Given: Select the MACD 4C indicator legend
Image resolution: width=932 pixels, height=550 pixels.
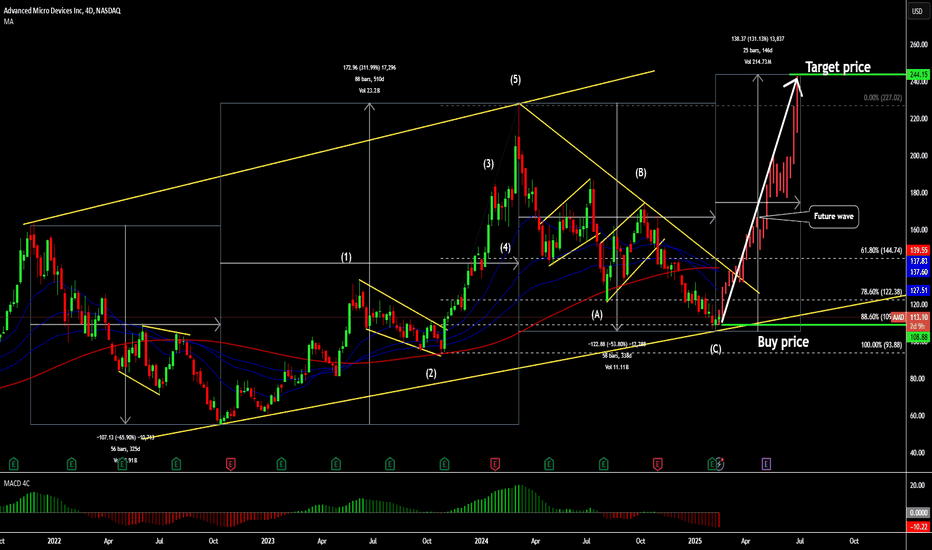Looking at the screenshot, I should point(17,483).
